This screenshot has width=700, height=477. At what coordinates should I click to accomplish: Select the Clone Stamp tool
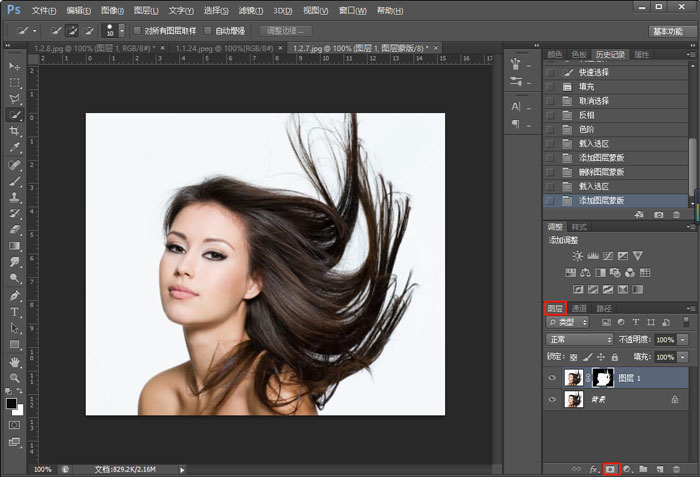[14, 197]
